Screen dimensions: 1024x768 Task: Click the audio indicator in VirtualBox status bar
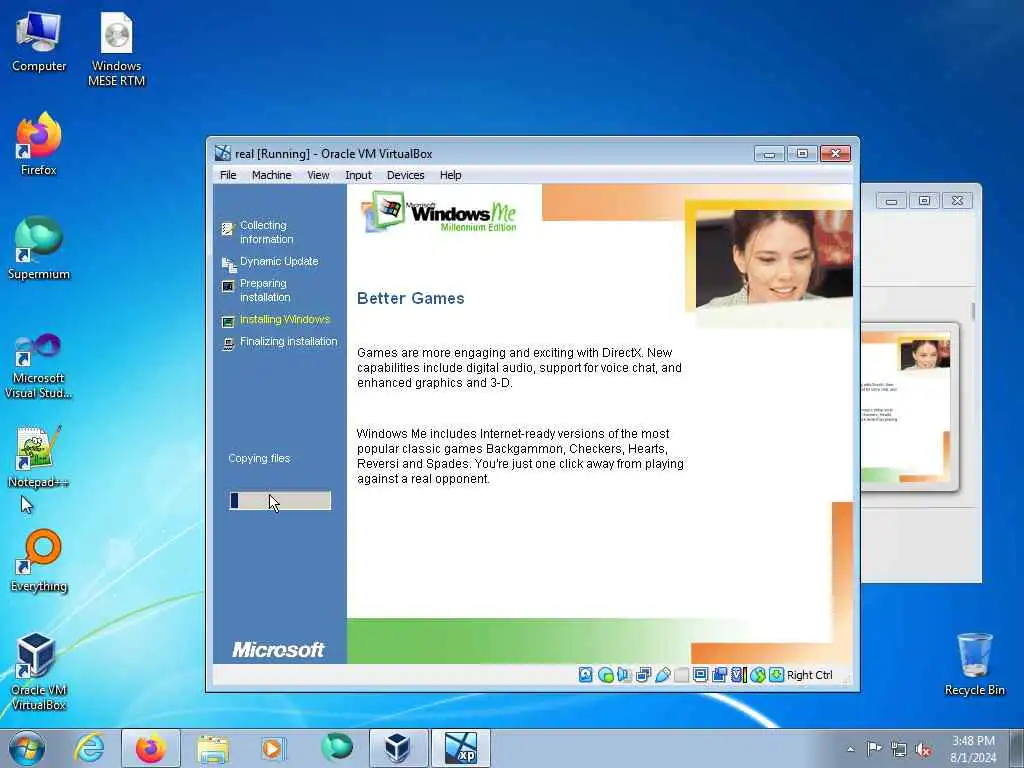click(624, 675)
